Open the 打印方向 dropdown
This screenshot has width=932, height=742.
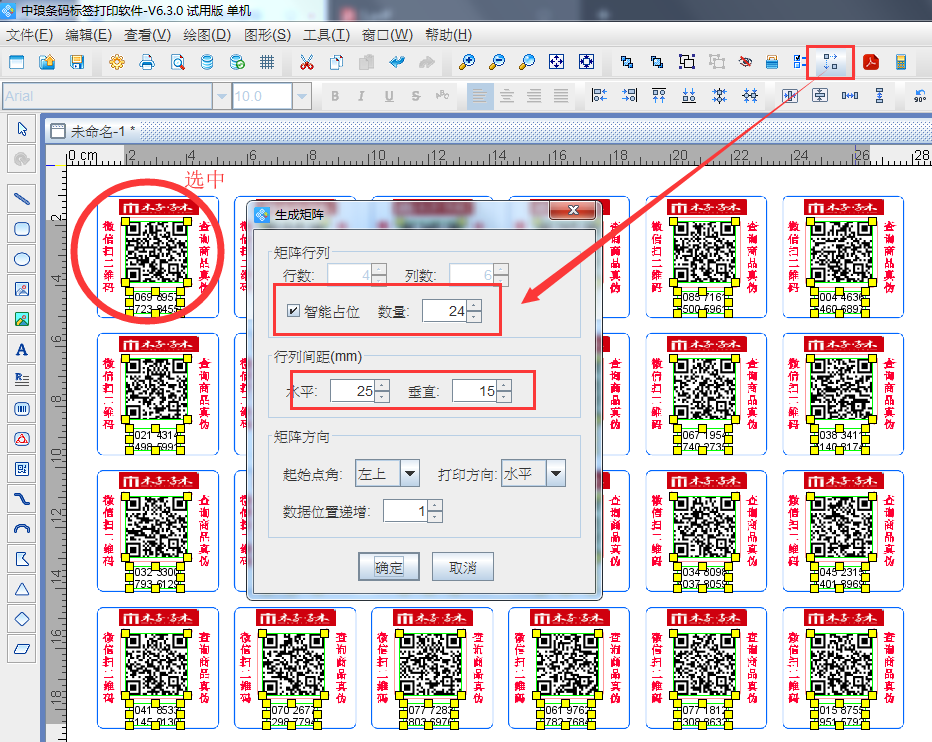tap(555, 473)
